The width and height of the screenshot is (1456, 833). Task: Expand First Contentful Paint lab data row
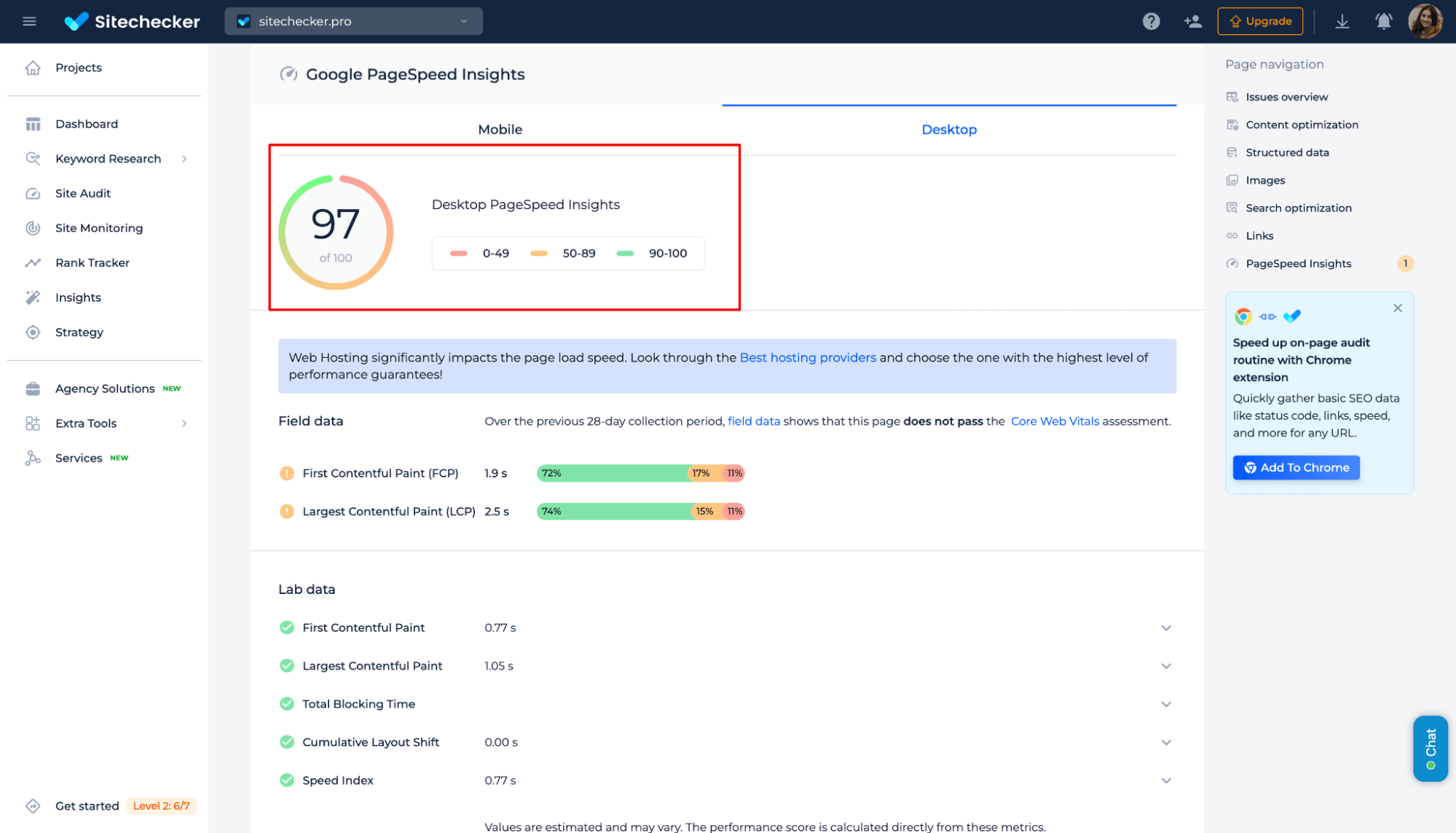click(1165, 628)
